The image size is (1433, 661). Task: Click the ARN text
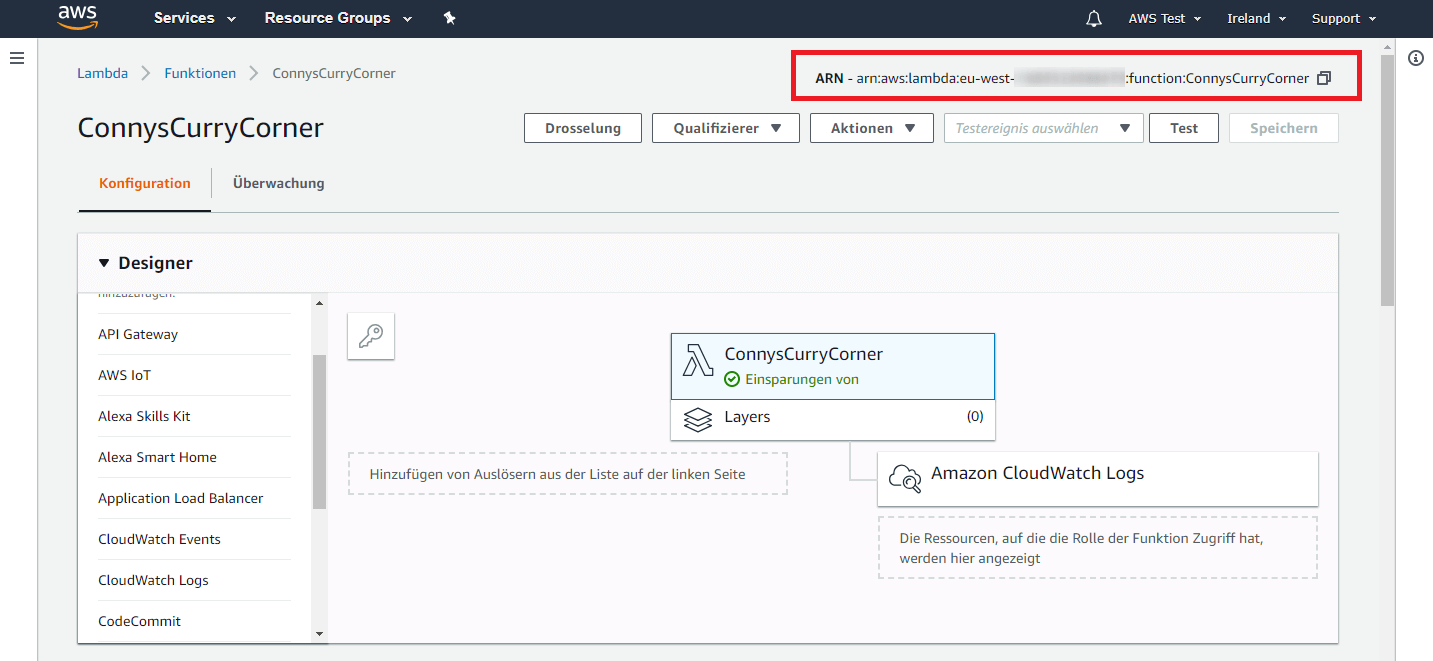[1062, 78]
